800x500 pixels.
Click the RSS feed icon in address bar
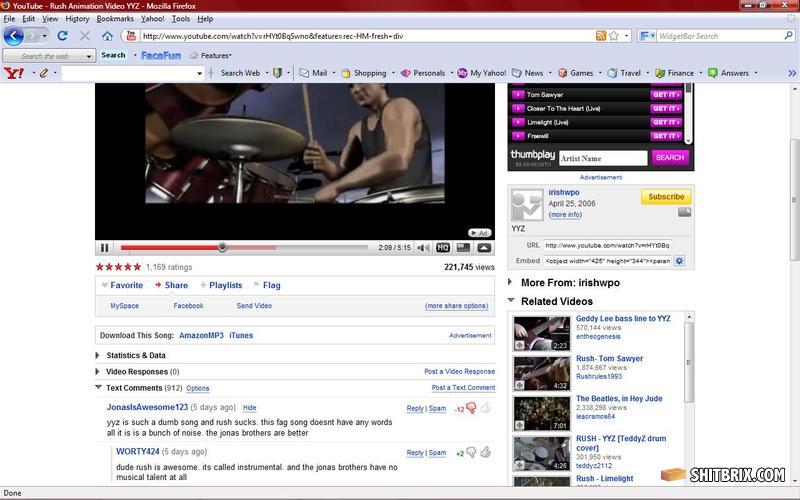pos(601,36)
